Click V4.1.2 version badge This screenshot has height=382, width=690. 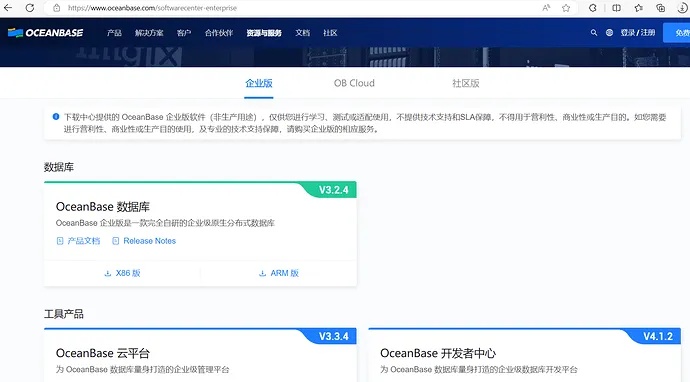[x=658, y=336]
